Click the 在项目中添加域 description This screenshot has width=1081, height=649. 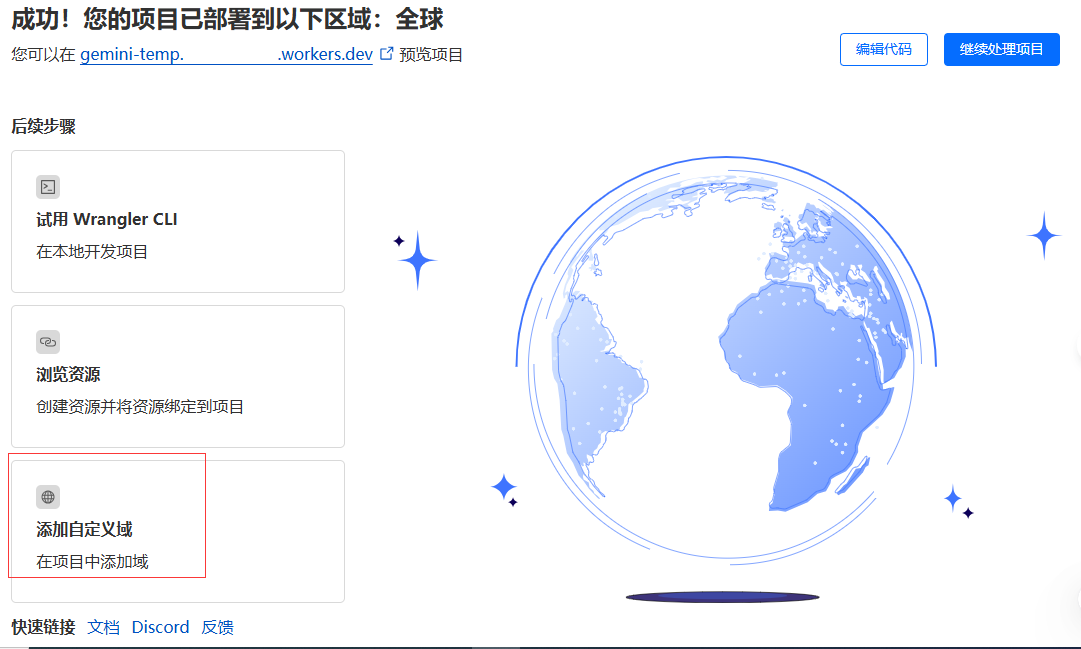(x=92, y=561)
